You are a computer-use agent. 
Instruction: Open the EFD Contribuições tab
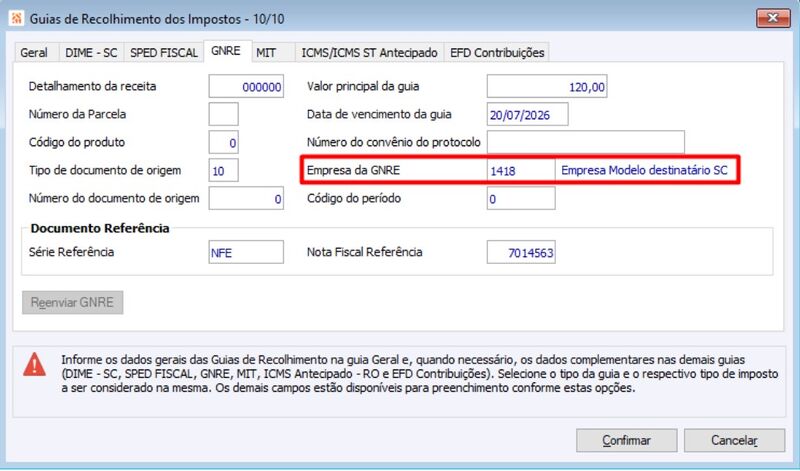497,53
